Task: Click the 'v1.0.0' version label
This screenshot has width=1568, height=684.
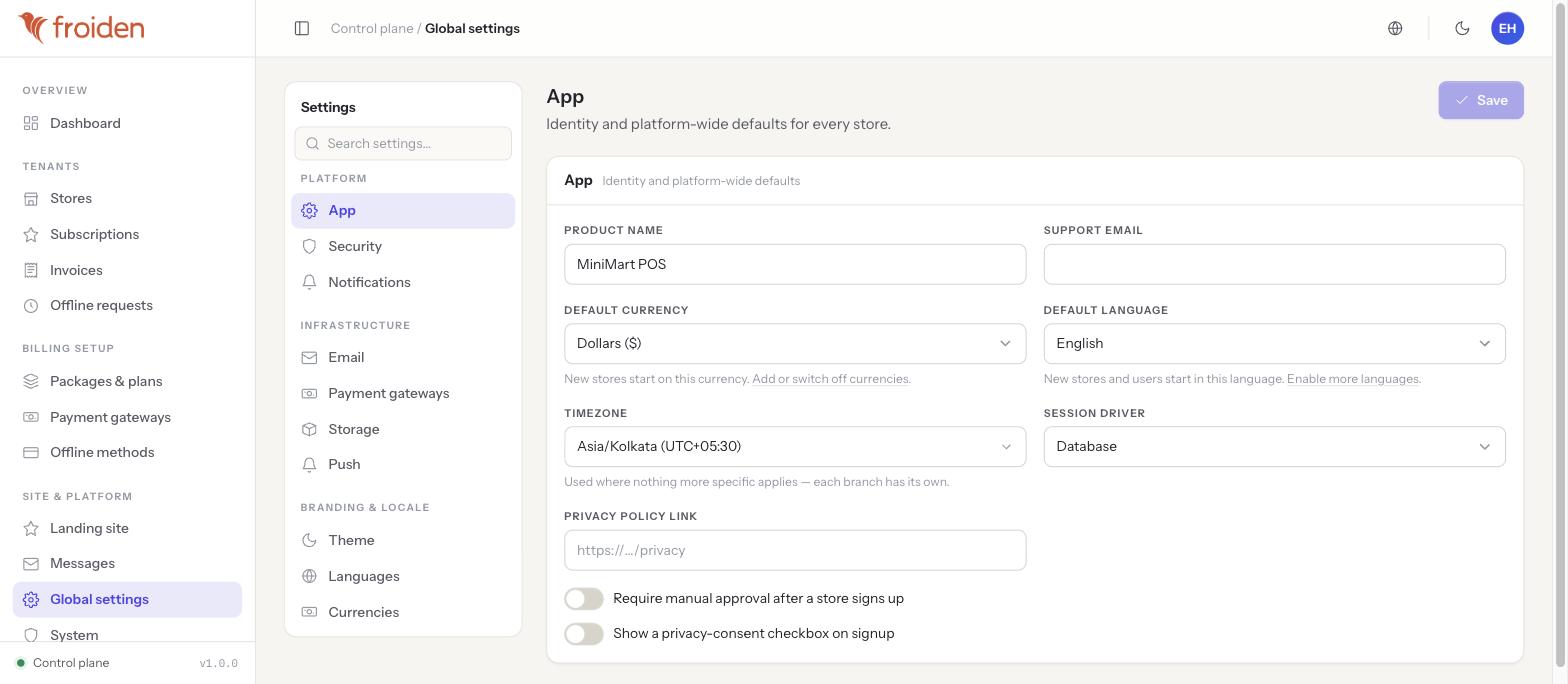Action: click(218, 663)
